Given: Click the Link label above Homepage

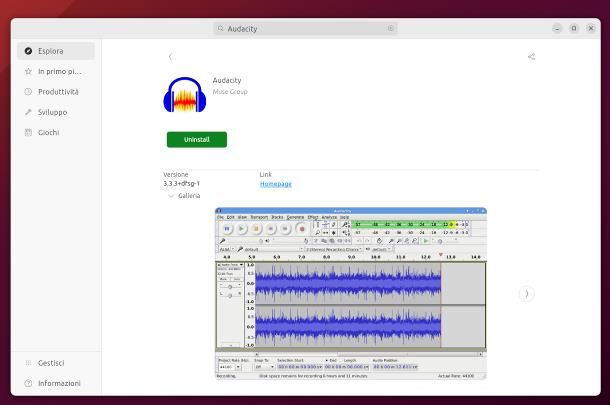Looking at the screenshot, I should [265, 175].
